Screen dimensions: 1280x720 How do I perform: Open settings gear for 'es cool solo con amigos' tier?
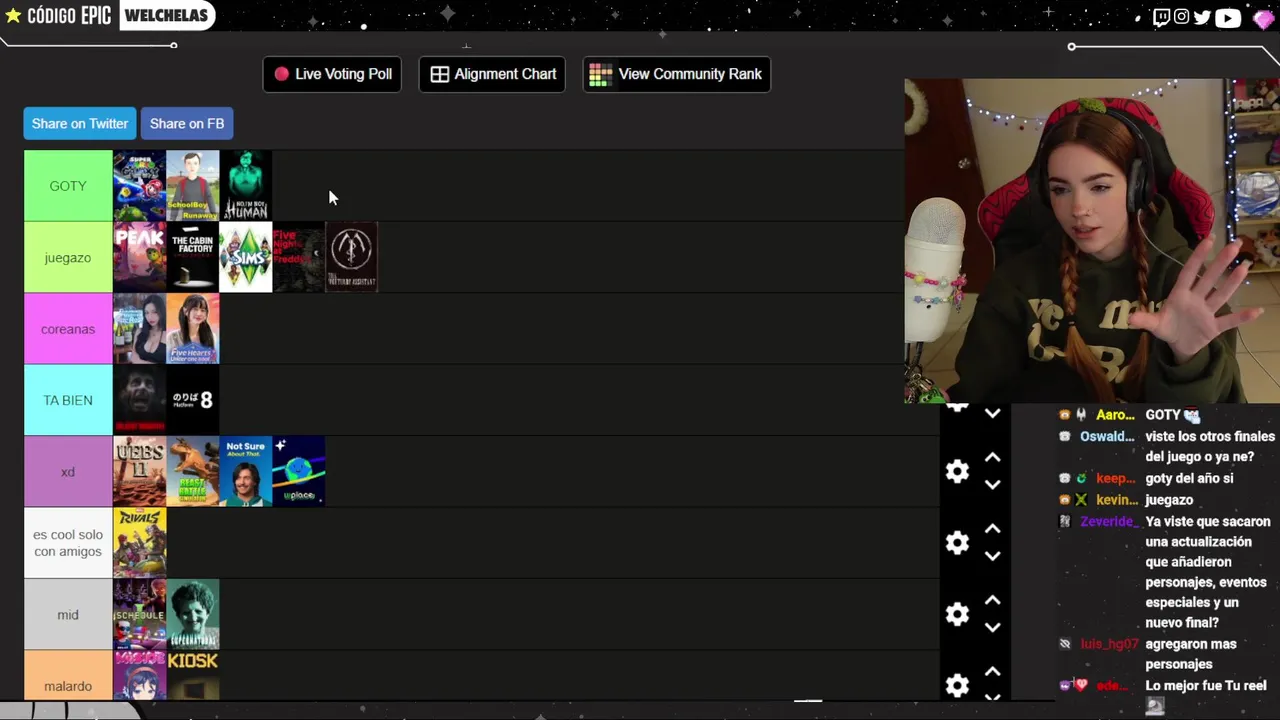(957, 542)
